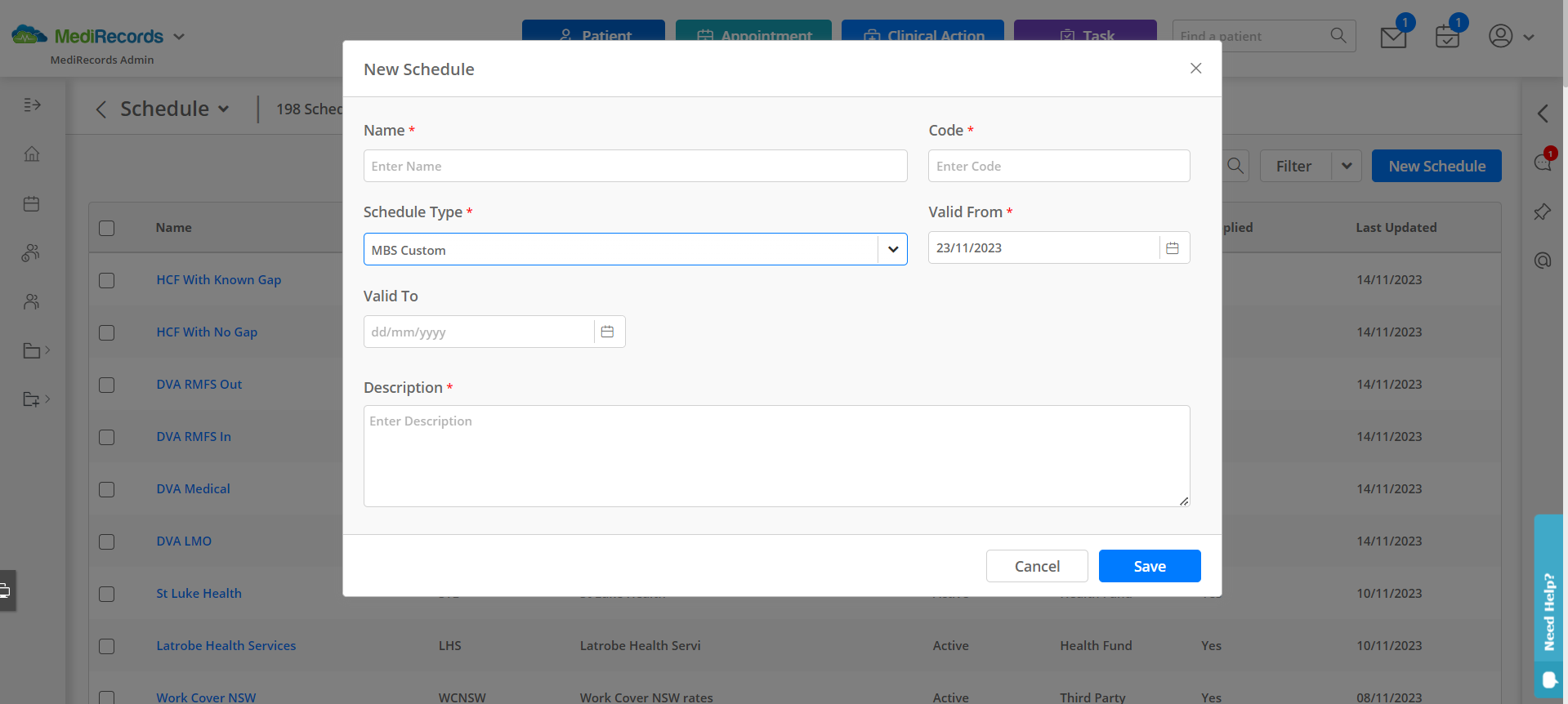Check the DVA RMFS Out row checkbox

(106, 385)
